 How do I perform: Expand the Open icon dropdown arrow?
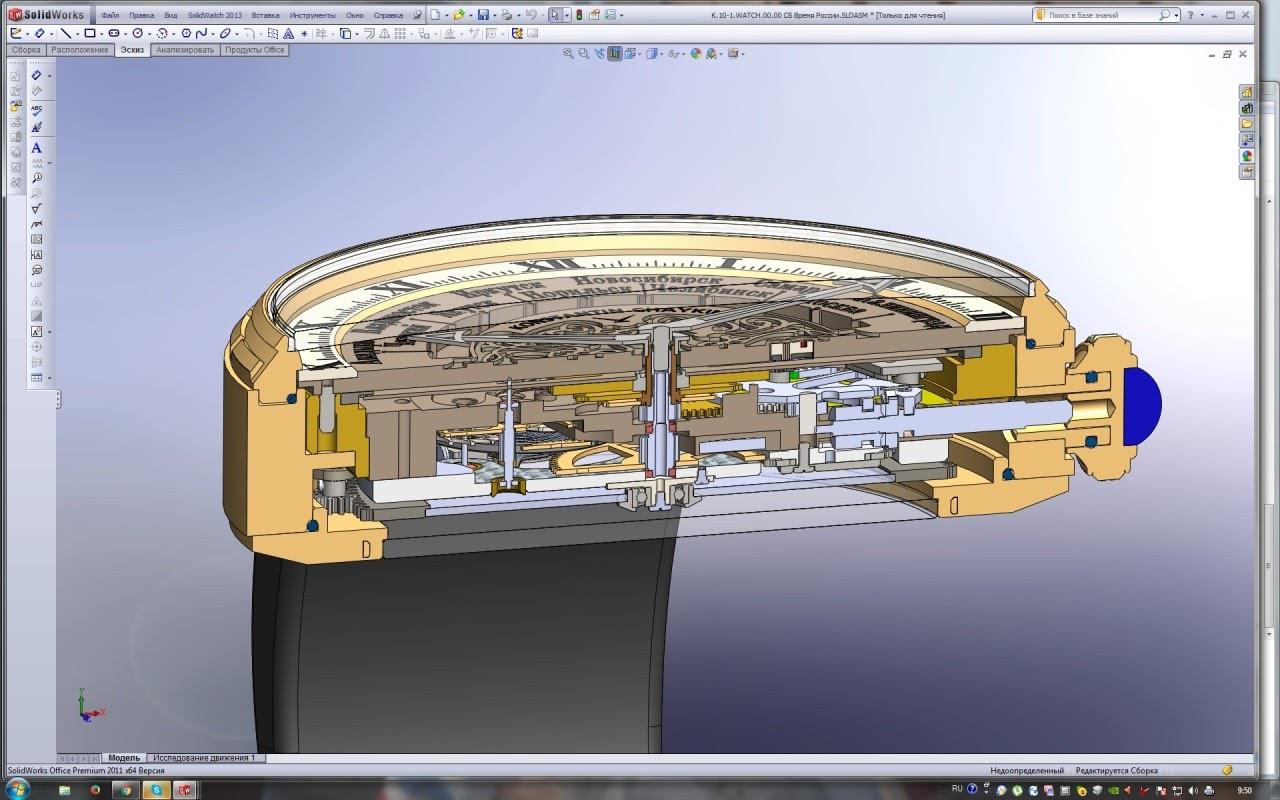(470, 16)
